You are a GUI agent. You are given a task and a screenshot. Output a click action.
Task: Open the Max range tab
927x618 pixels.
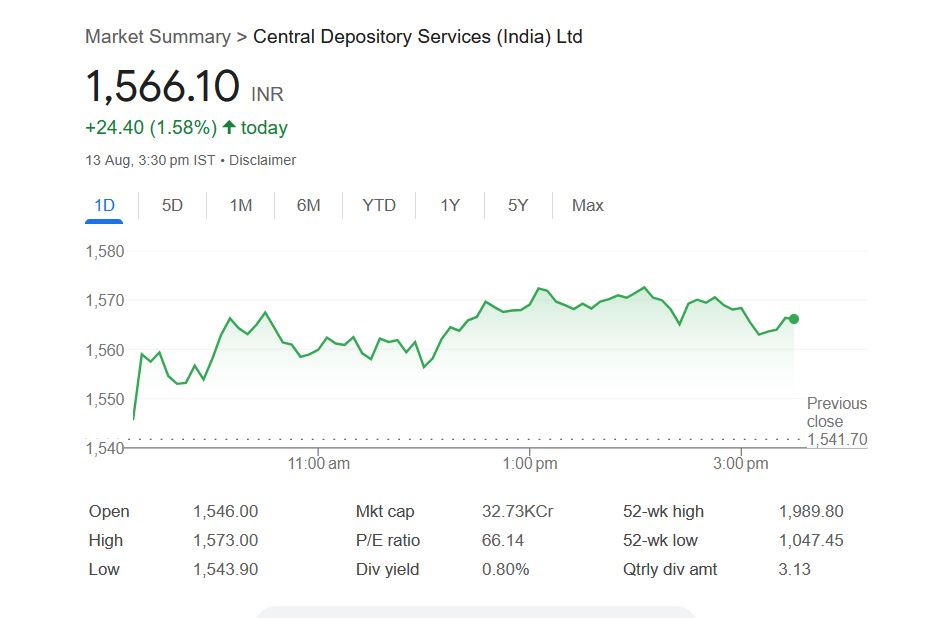point(588,205)
